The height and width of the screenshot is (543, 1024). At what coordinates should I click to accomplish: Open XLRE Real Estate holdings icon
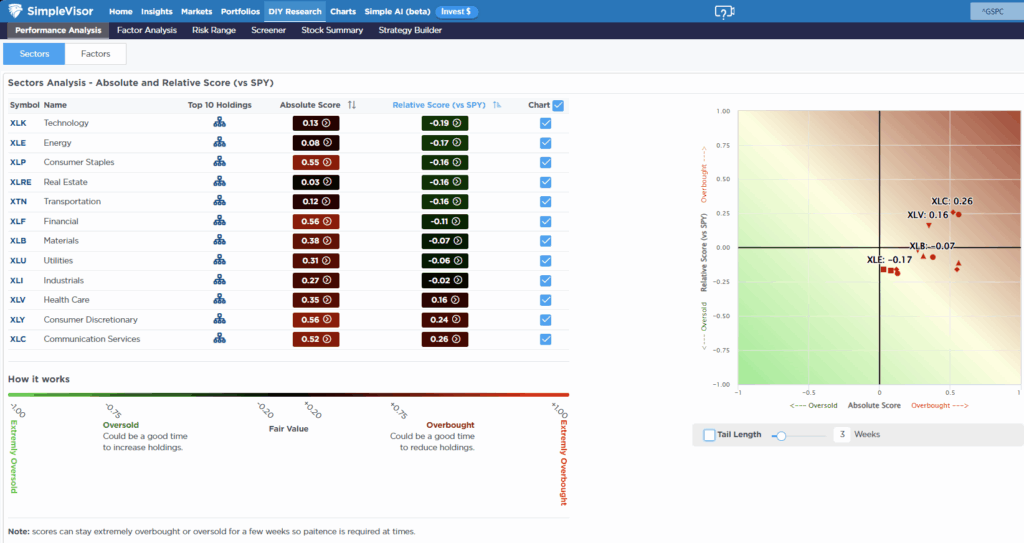tap(219, 181)
